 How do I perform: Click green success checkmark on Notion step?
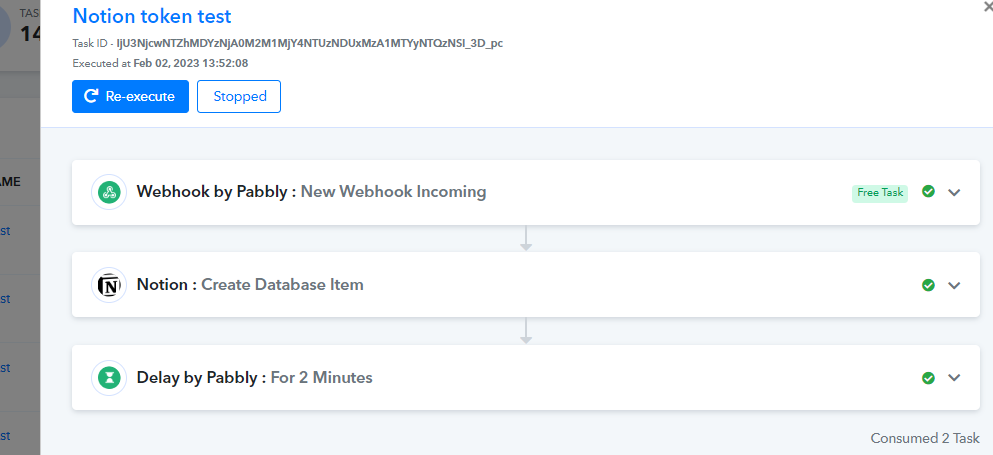tap(928, 285)
